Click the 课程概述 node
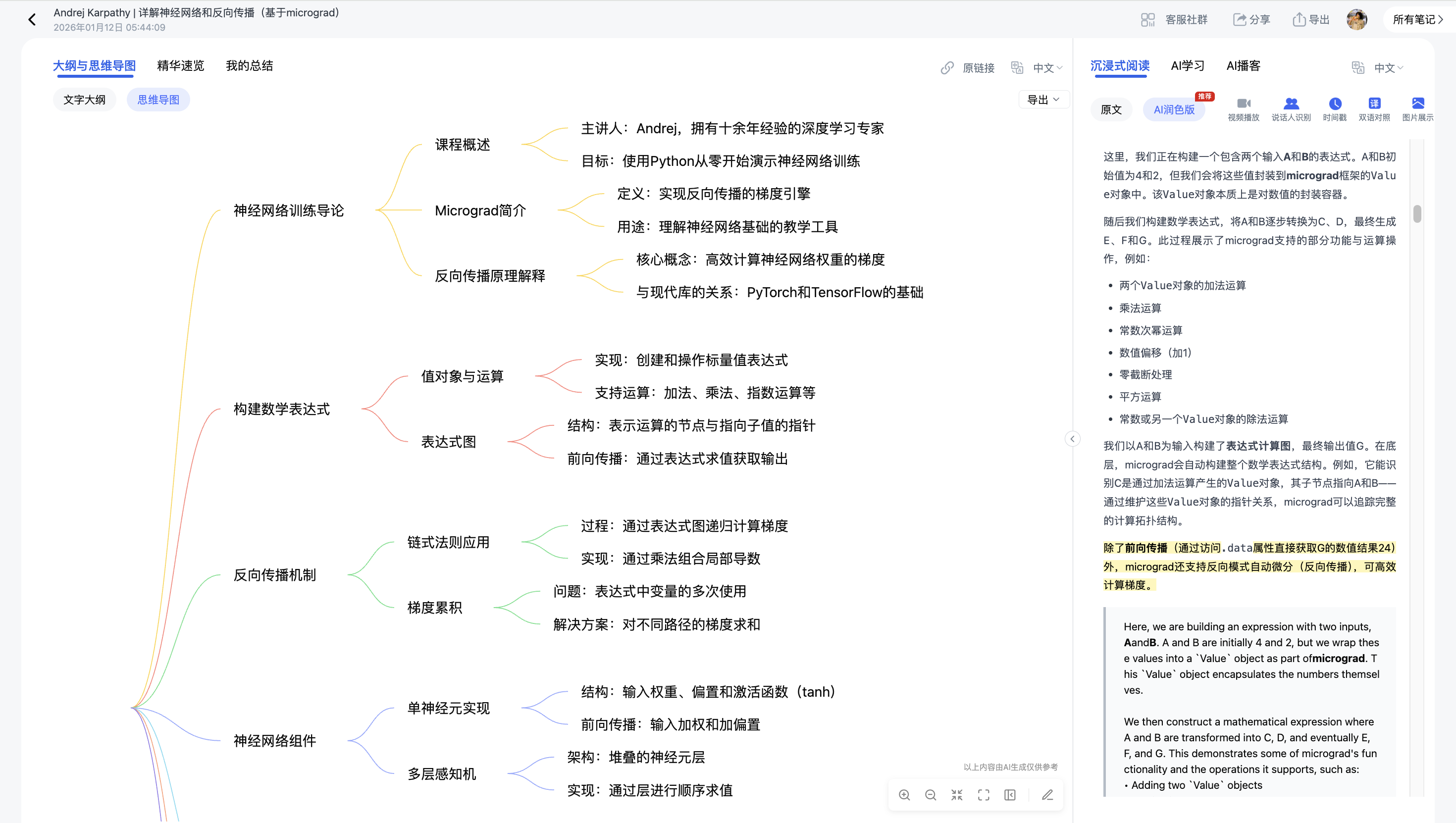 [463, 145]
